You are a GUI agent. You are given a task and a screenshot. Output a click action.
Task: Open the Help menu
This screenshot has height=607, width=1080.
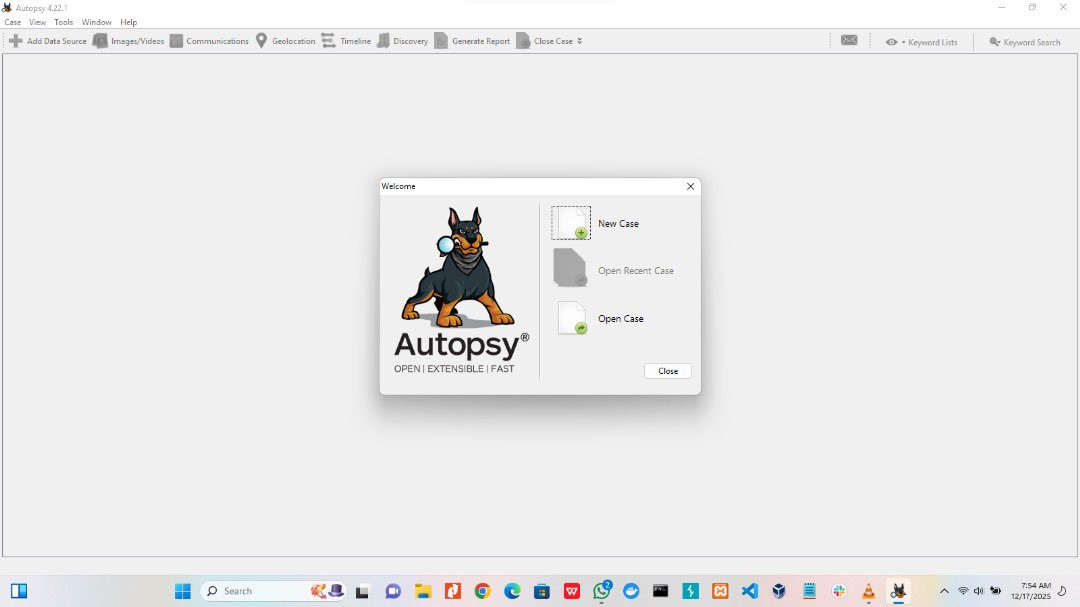(x=128, y=22)
